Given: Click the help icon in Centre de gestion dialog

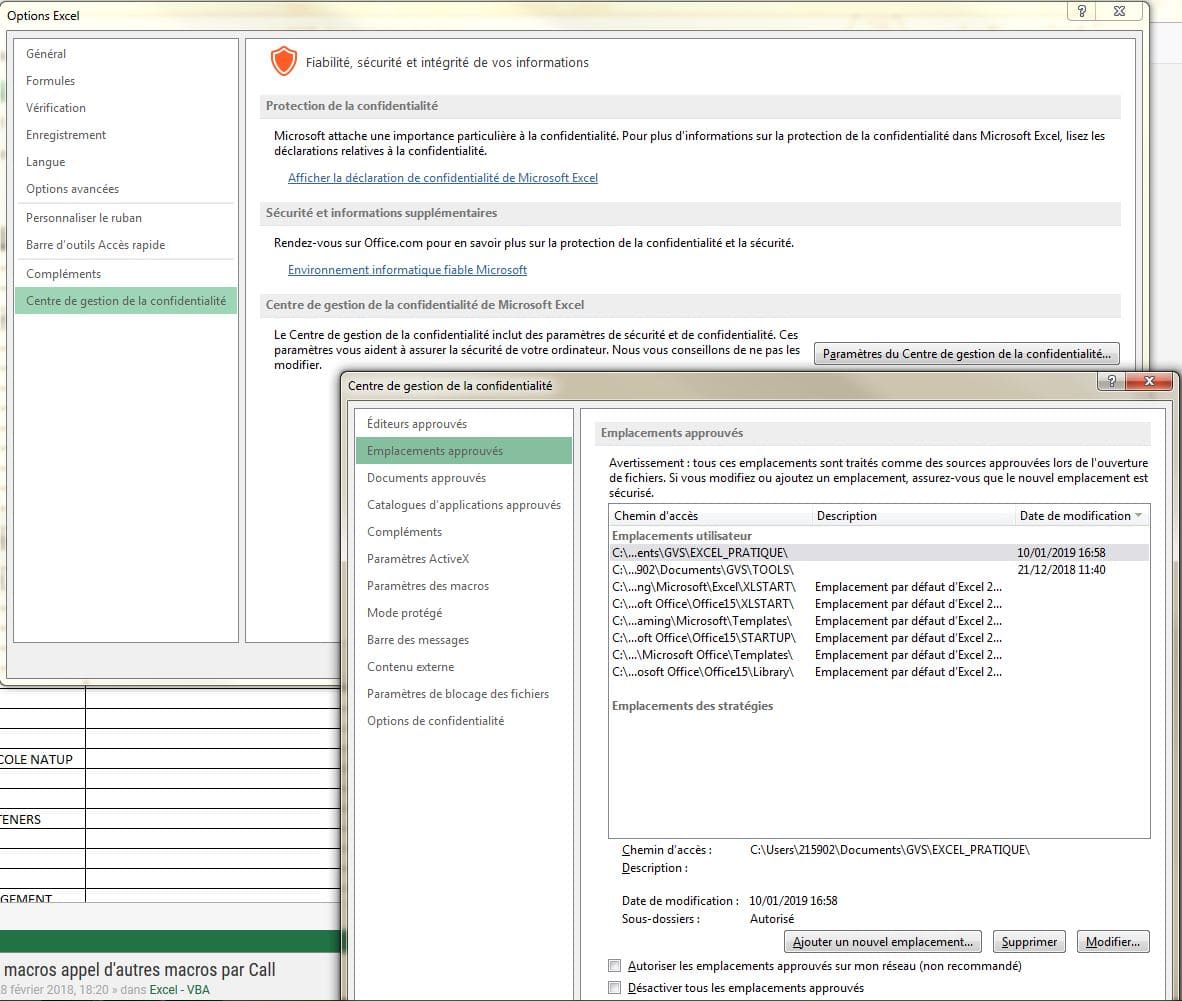Looking at the screenshot, I should (x=1111, y=382).
